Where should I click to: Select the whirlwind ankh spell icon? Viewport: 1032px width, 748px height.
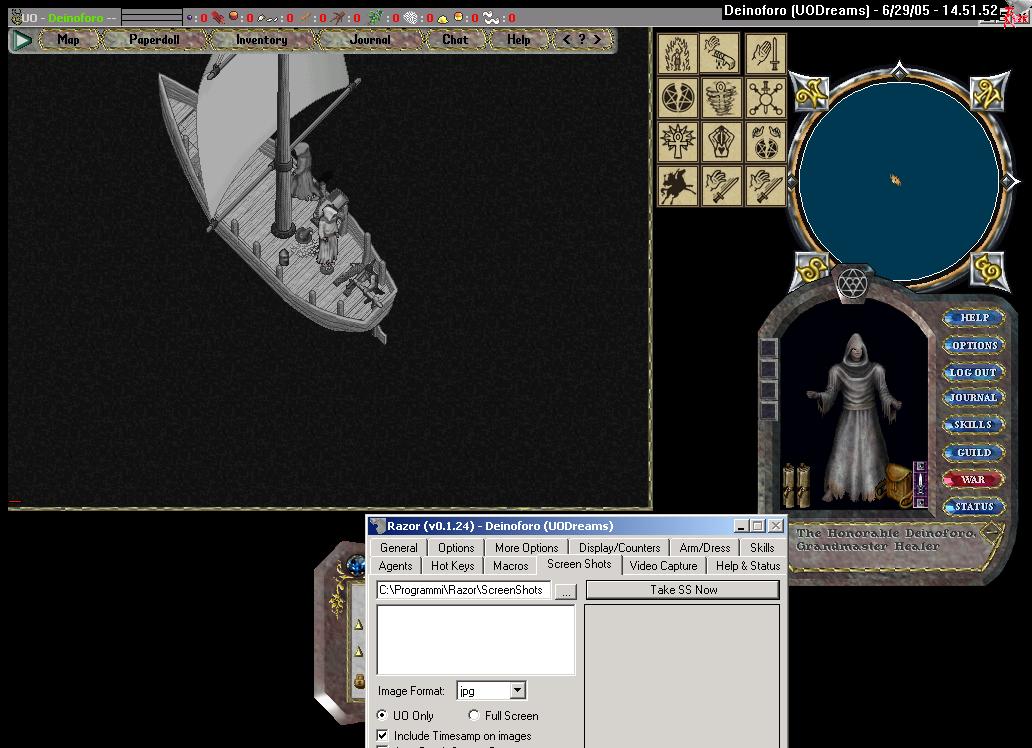pyautogui.click(x=721, y=98)
